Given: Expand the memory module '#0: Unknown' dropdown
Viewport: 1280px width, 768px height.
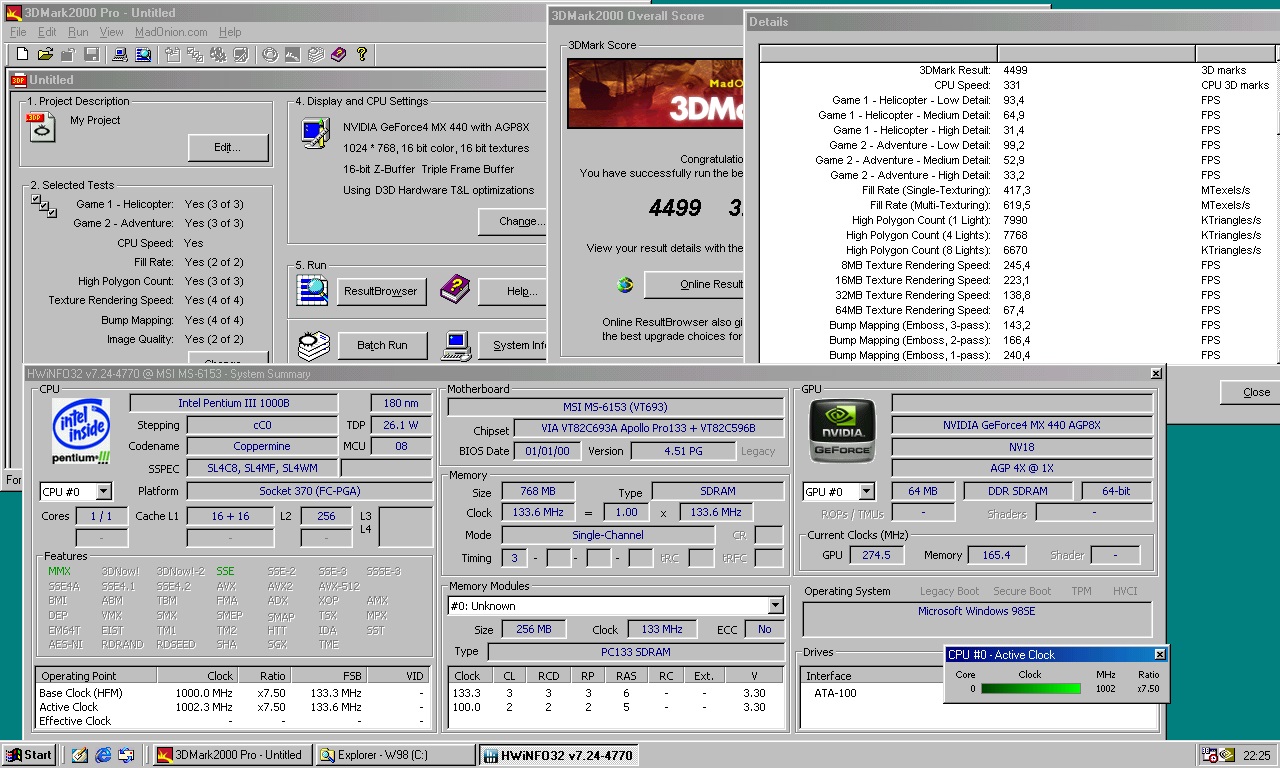Looking at the screenshot, I should click(775, 606).
